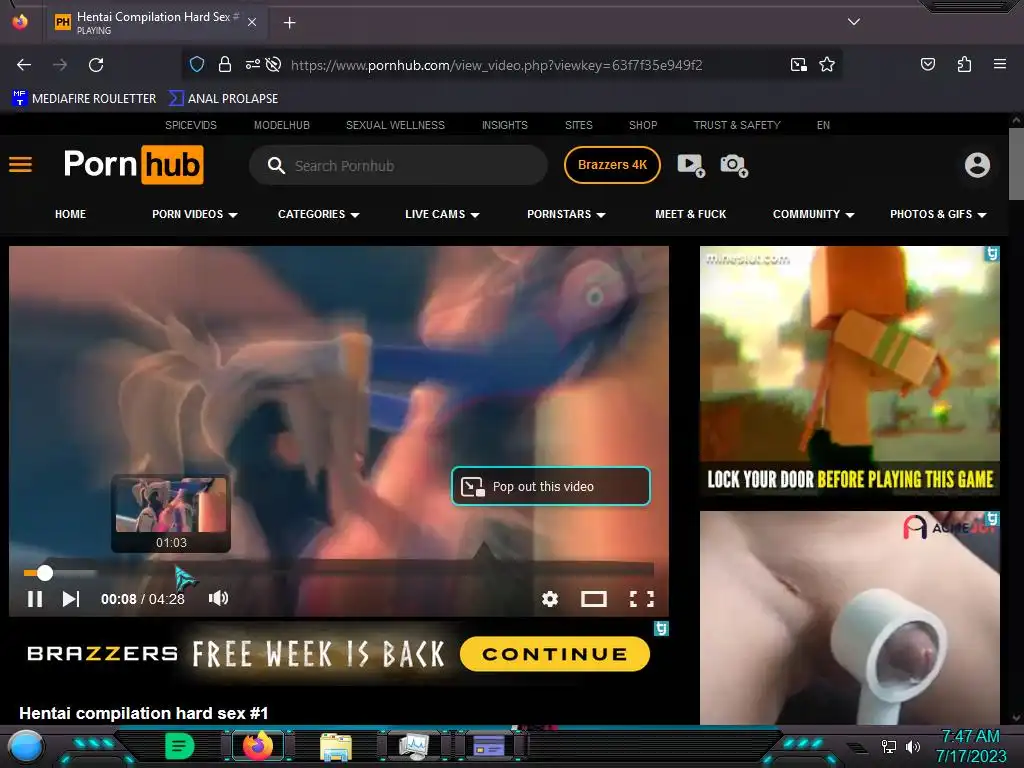The width and height of the screenshot is (1024, 768).
Task: Click the upload photo camera icon
Action: (734, 165)
